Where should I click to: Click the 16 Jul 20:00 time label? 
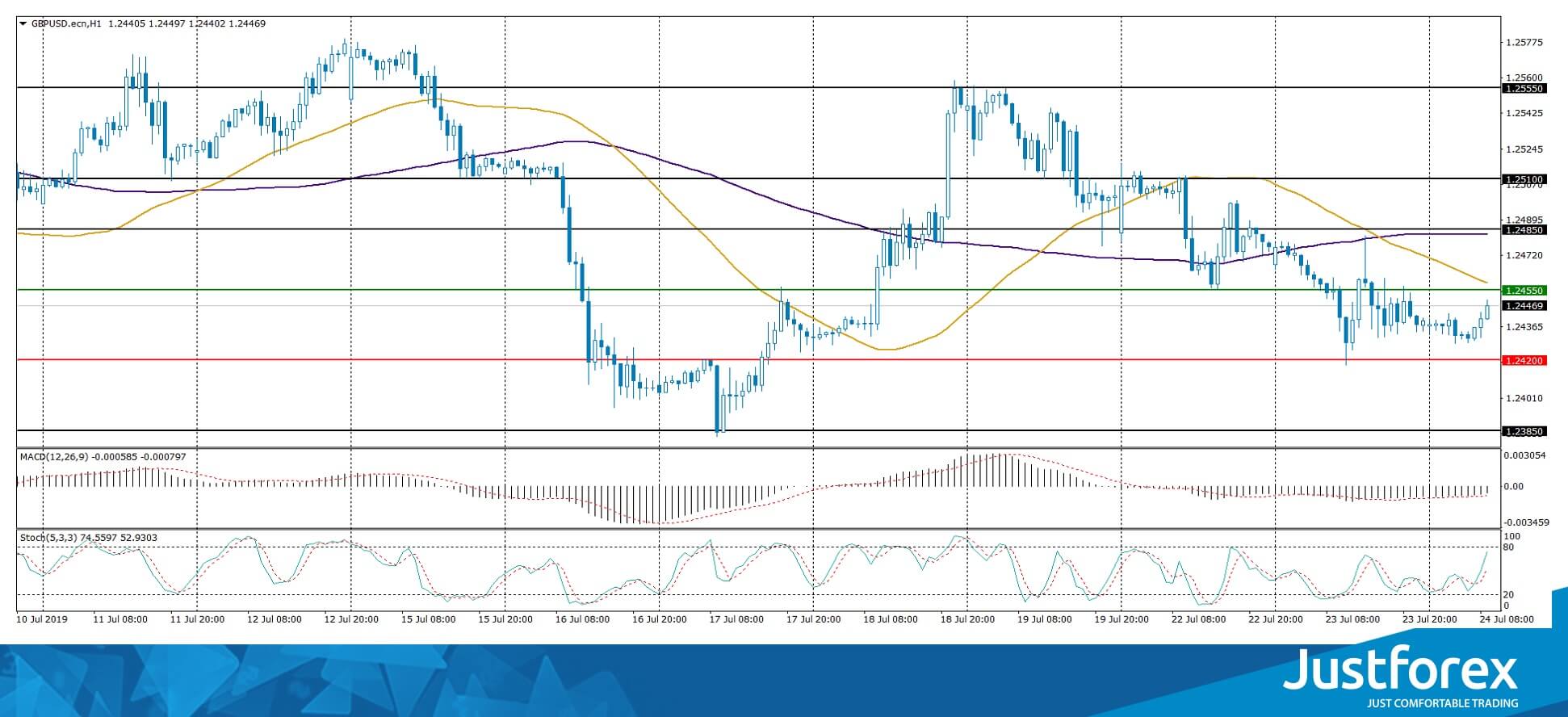coord(660,619)
